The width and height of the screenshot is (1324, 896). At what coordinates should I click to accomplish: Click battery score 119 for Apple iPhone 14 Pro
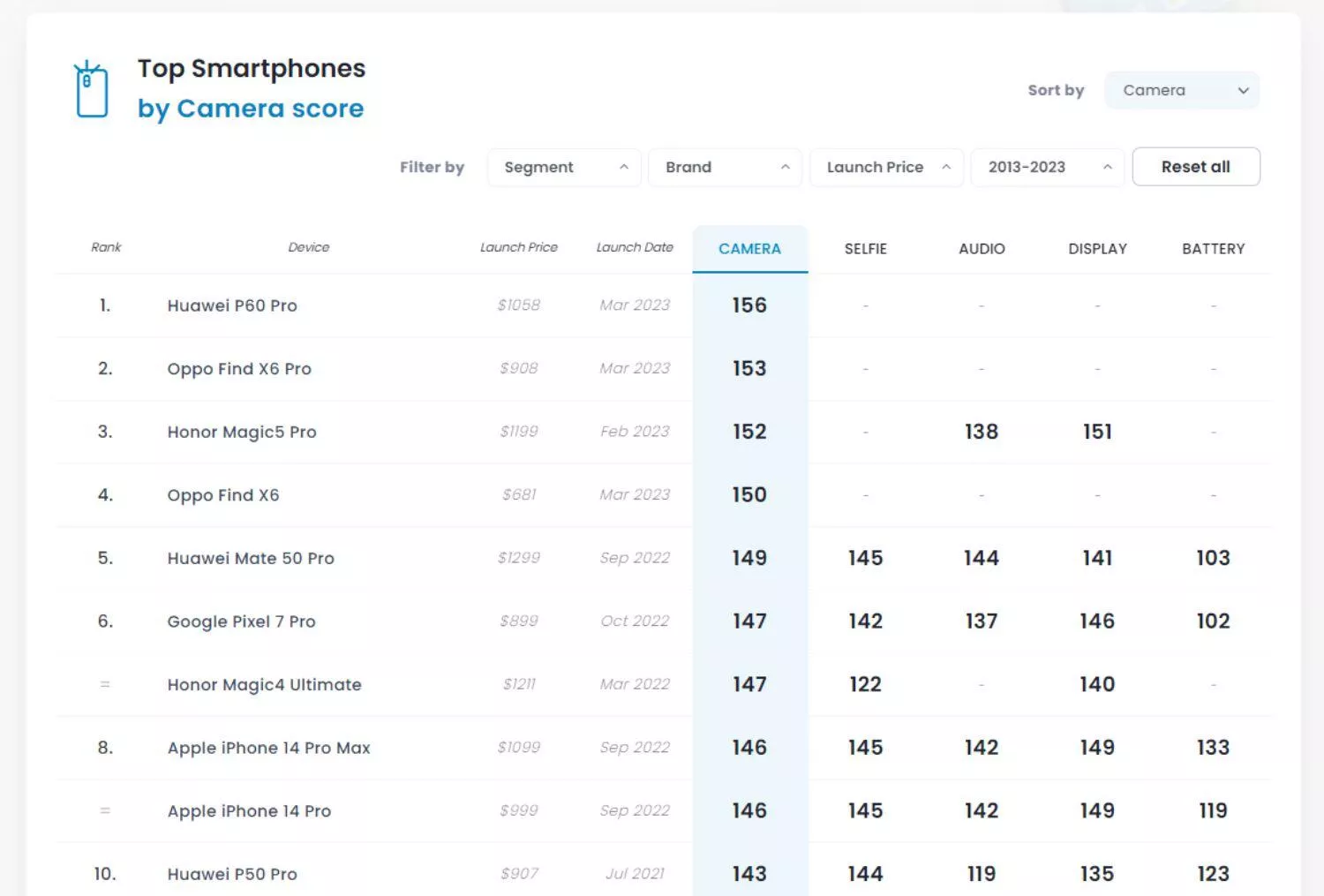point(1214,810)
